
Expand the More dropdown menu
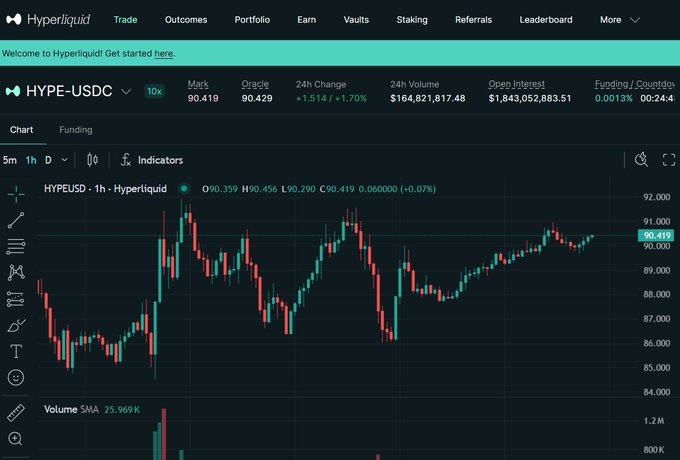pos(620,20)
